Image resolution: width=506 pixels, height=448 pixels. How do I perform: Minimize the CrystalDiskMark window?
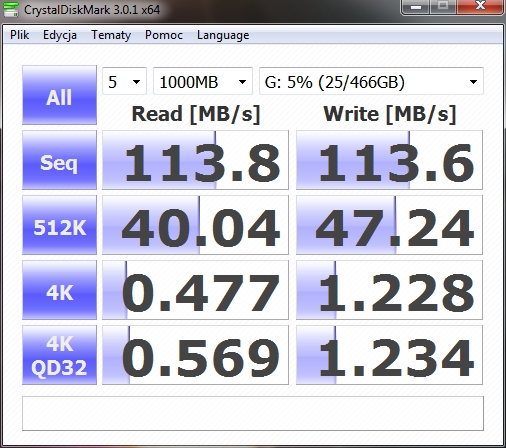point(416,7)
